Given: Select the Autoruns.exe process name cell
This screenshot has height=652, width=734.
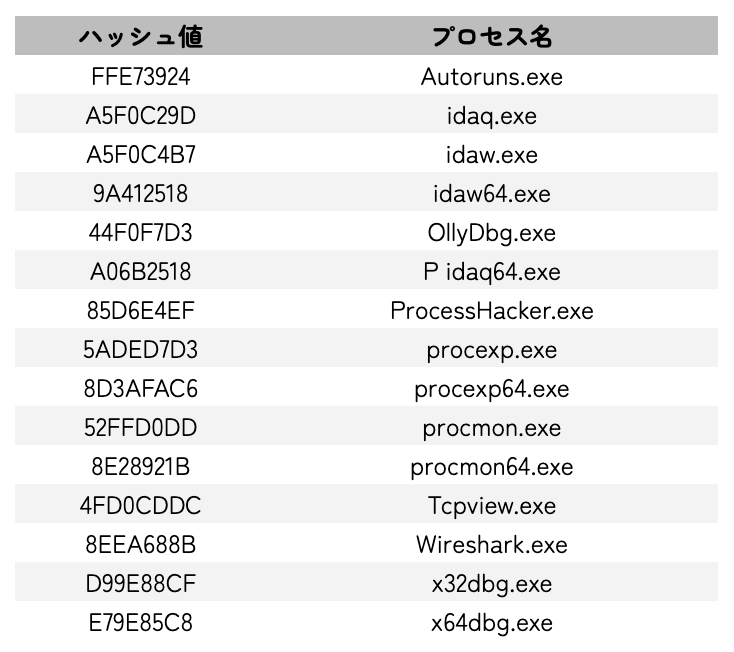Looking at the screenshot, I should [492, 76].
